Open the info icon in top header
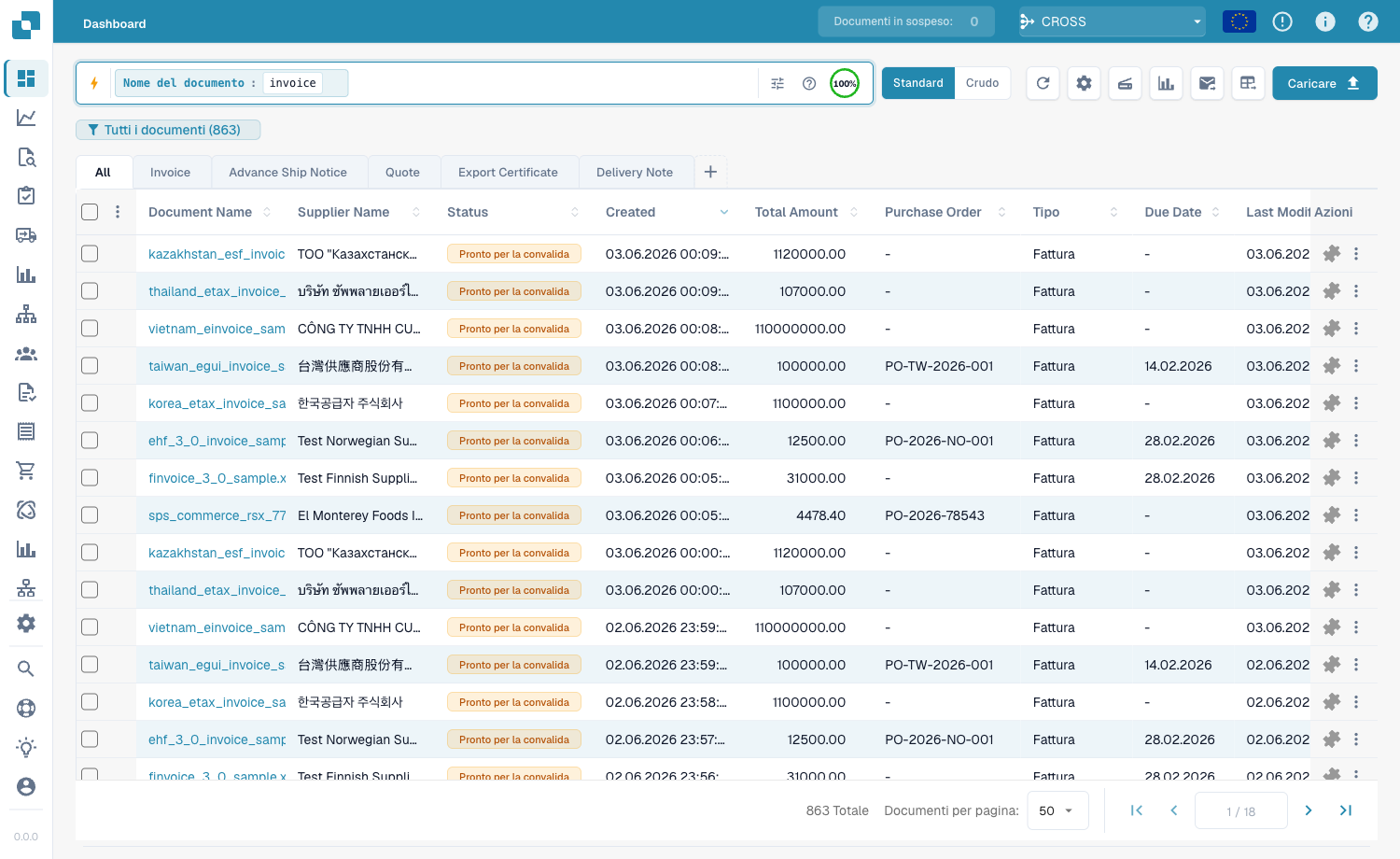 click(x=1325, y=21)
